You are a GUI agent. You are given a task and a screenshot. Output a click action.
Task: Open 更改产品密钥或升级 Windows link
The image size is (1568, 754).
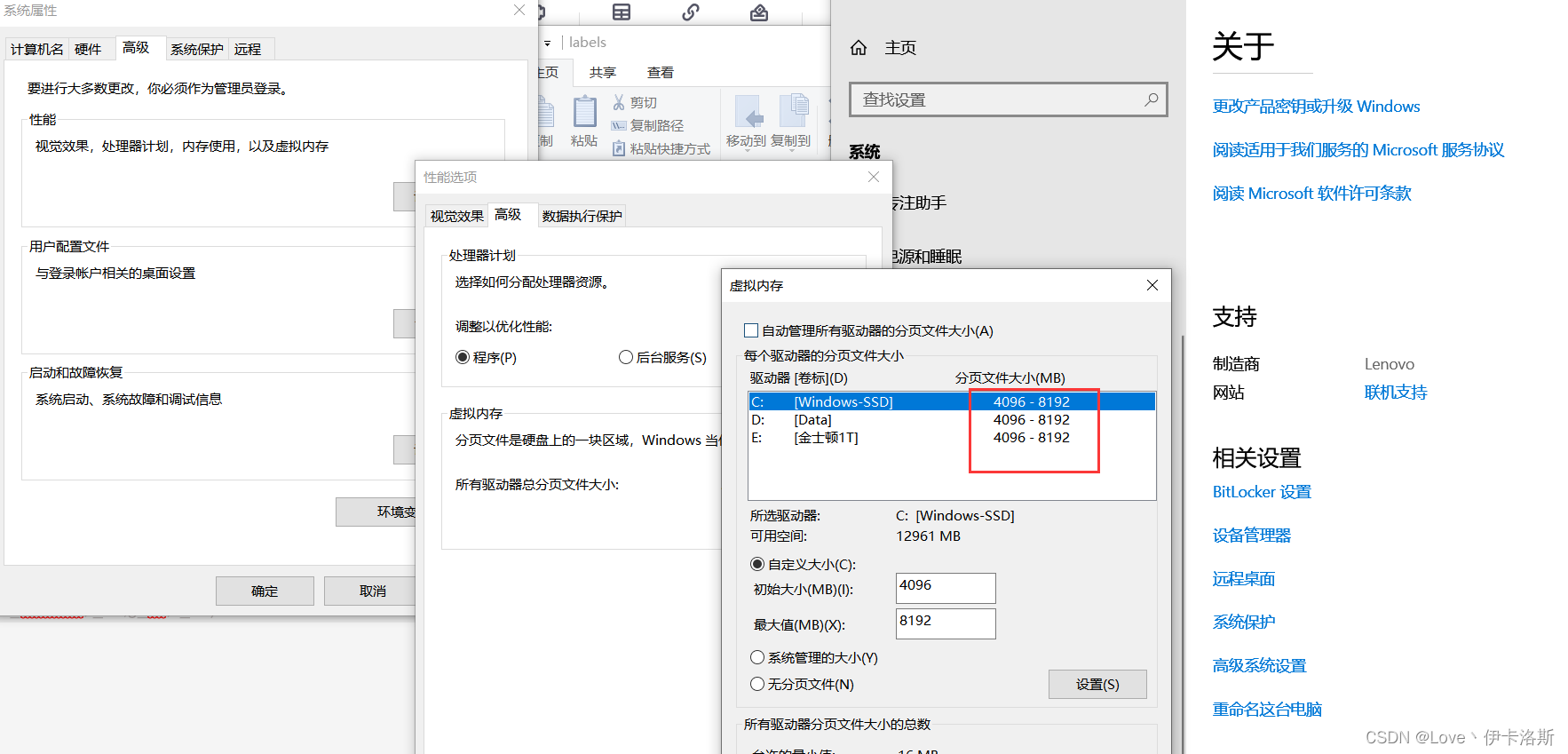pos(1316,107)
